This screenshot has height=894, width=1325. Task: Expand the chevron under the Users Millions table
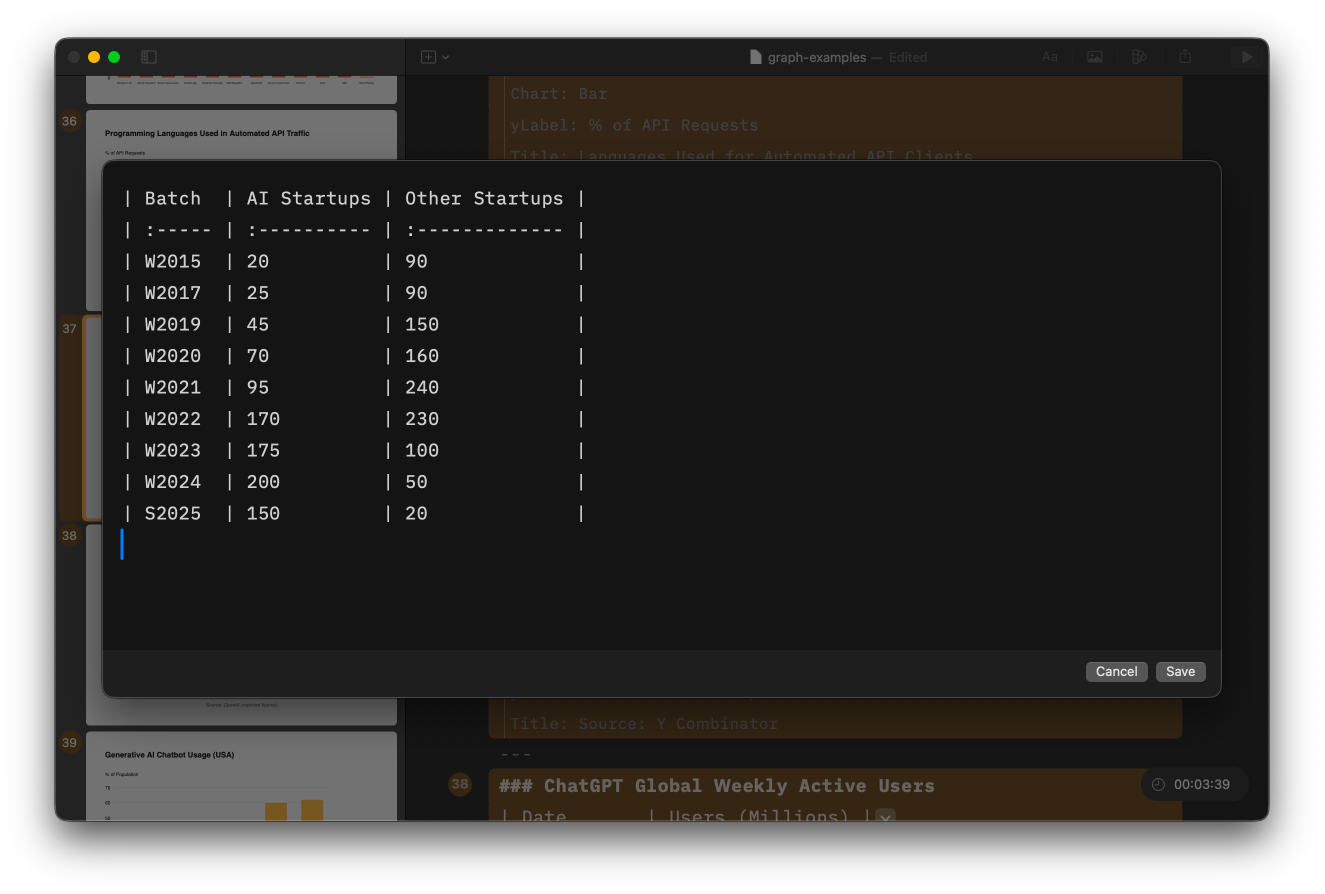pyautogui.click(x=885, y=817)
